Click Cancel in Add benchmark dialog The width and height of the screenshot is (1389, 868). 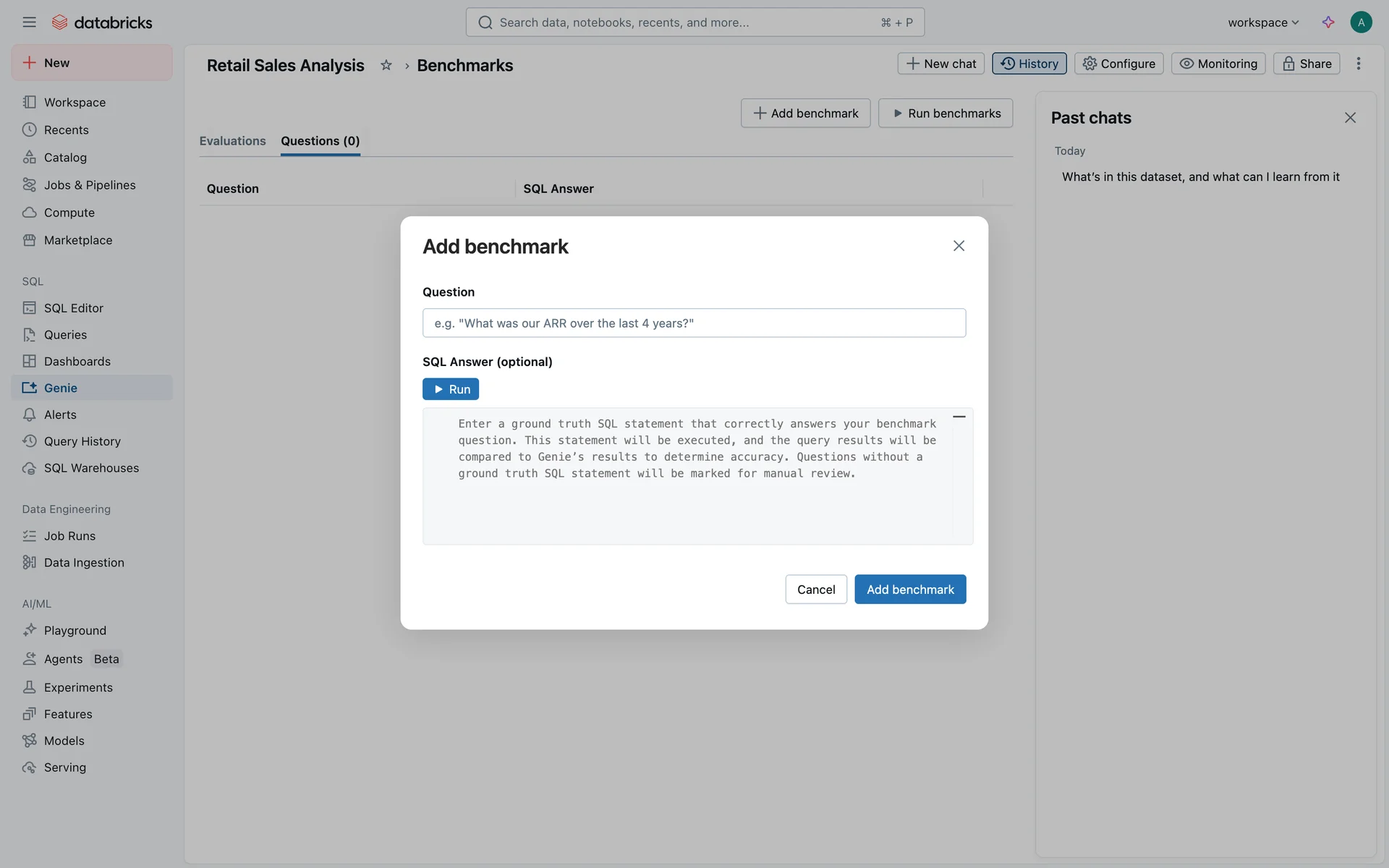tap(815, 590)
